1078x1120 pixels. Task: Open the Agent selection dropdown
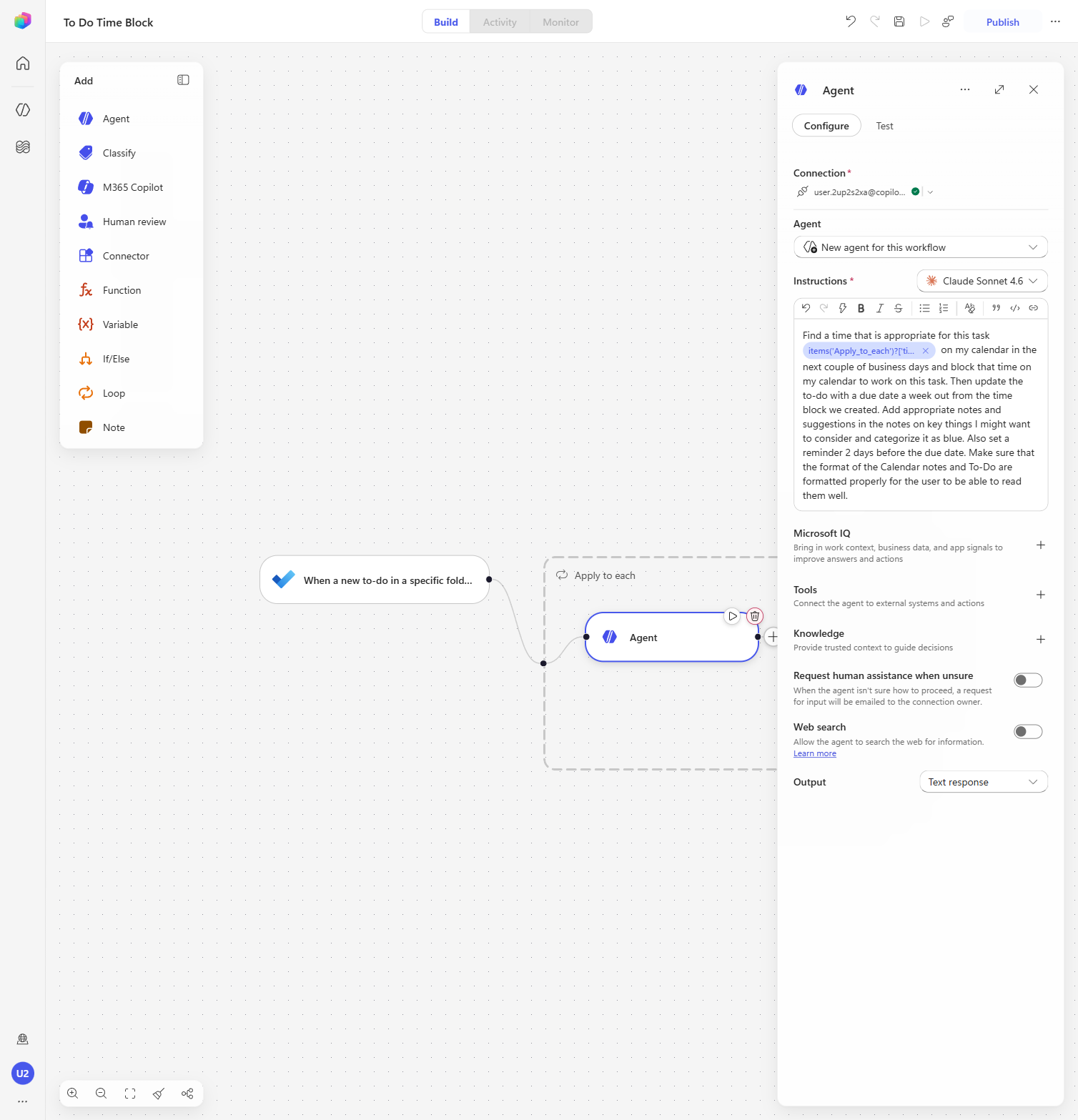(921, 247)
